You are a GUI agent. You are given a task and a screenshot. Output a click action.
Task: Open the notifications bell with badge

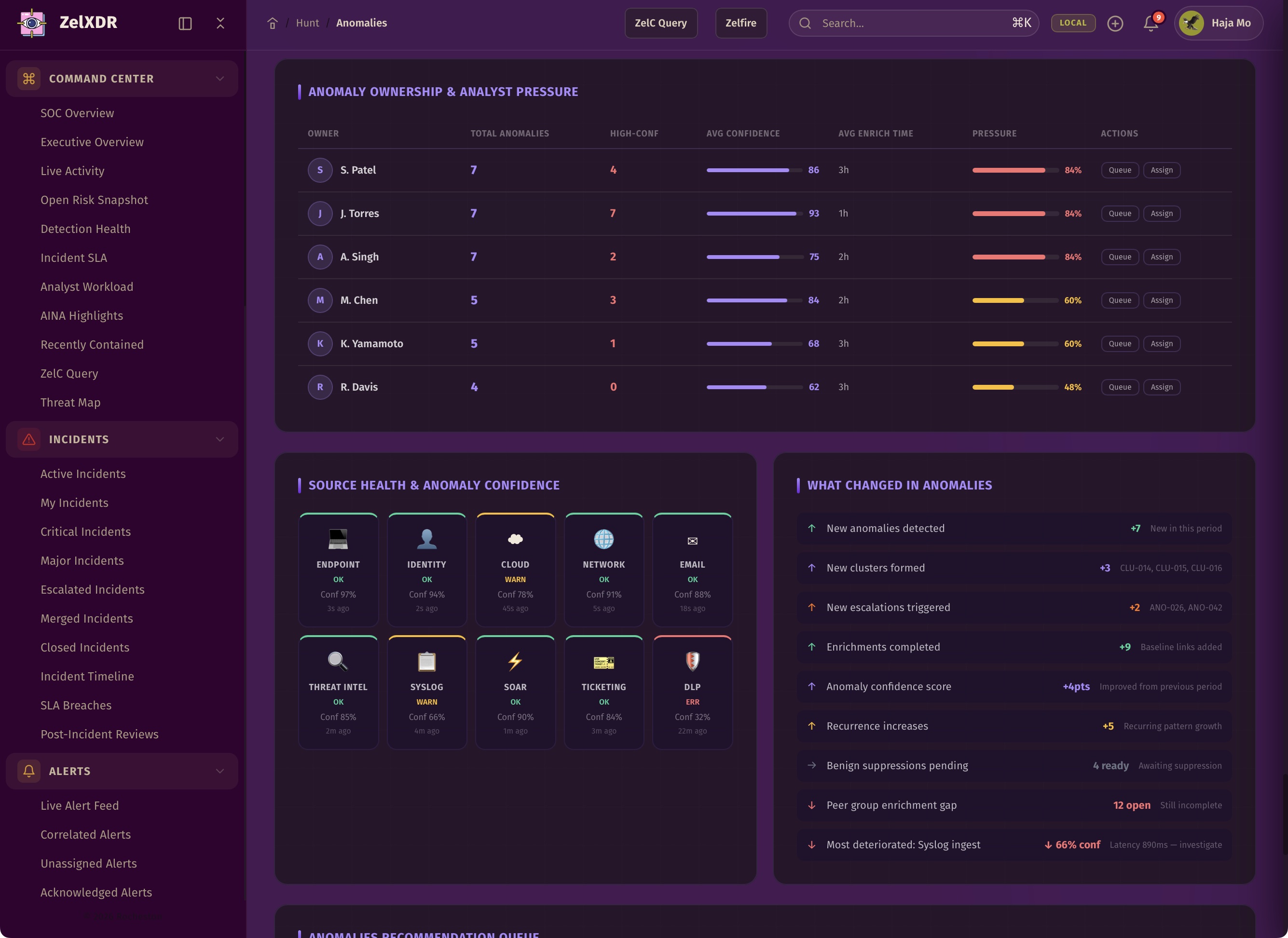(x=1151, y=23)
